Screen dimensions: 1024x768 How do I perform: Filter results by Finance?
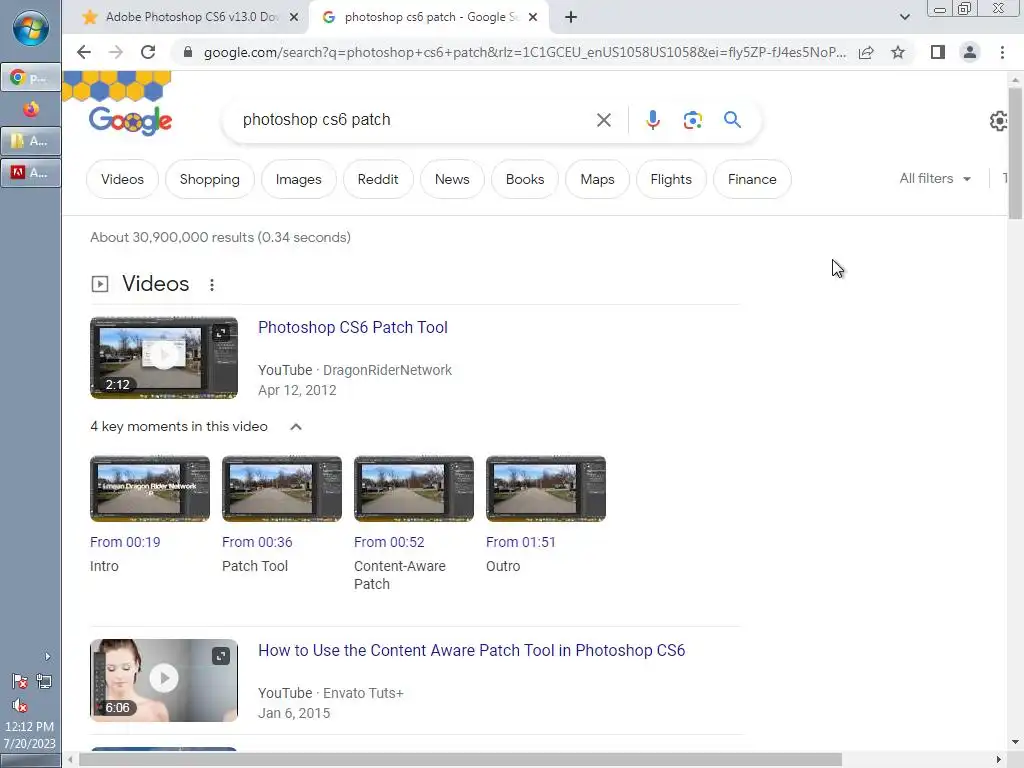(752, 179)
